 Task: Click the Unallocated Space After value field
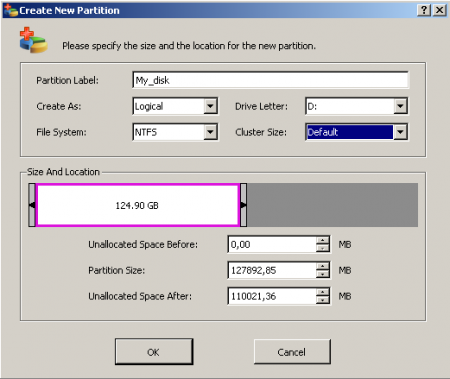click(x=272, y=296)
